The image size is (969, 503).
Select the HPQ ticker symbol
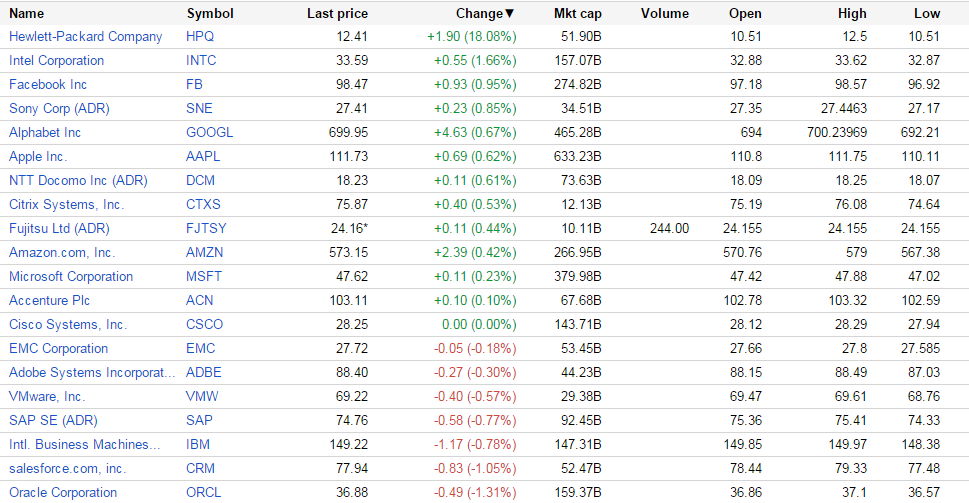(x=200, y=37)
